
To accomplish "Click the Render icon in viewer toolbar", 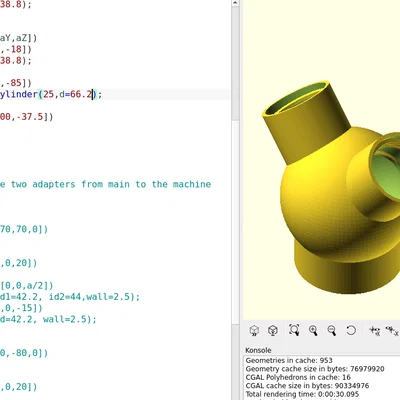I will coord(273,330).
